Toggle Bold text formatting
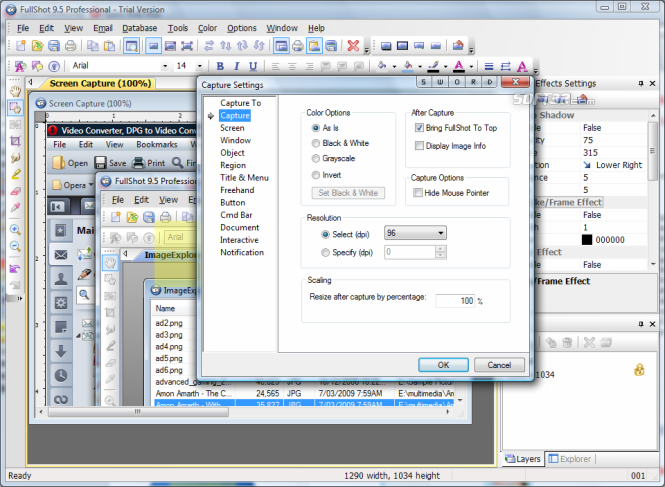Viewport: 665px width, 487px height. pyautogui.click(x=220, y=66)
